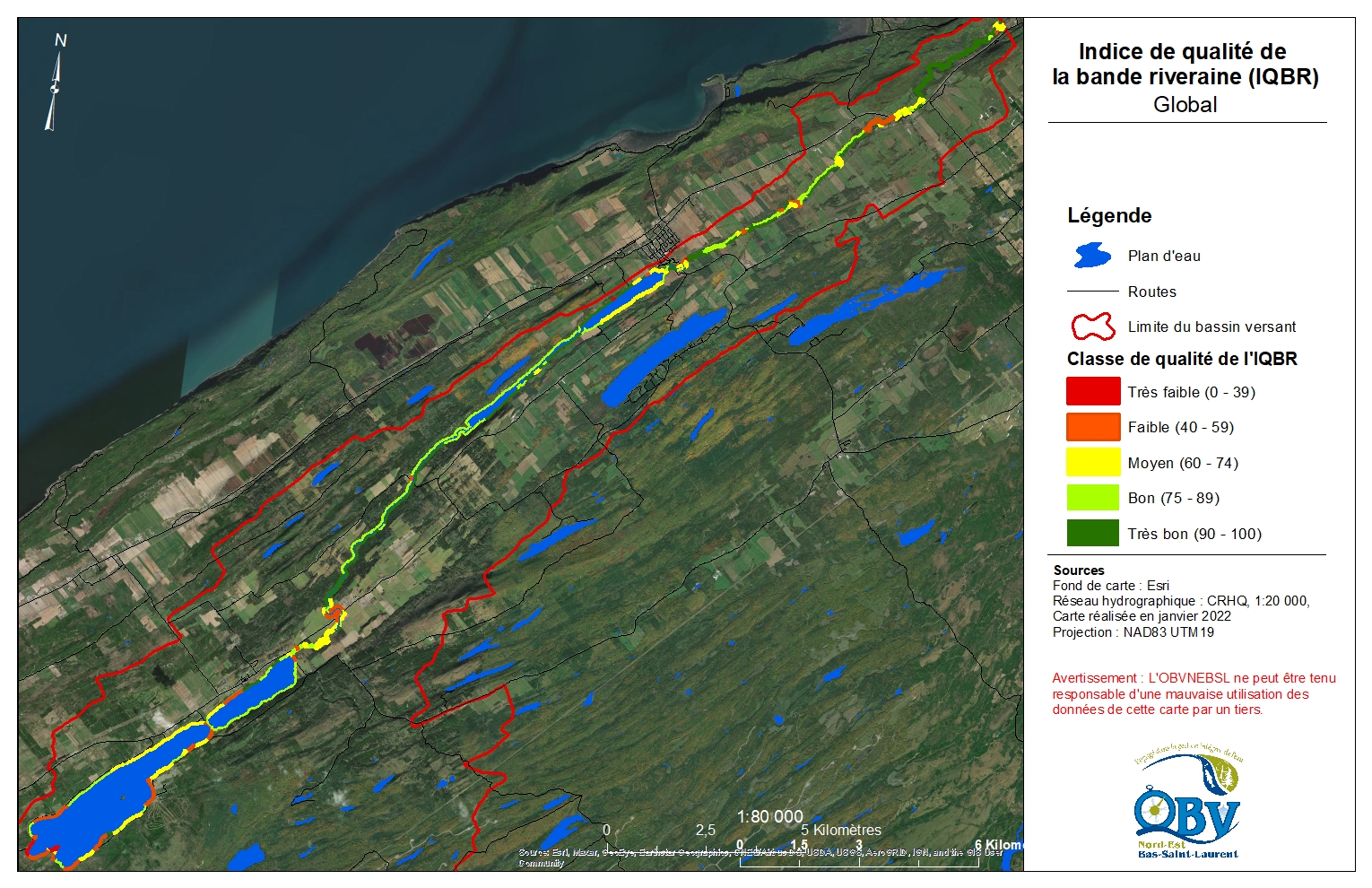Pick the light green Bon (75 - 89) swatch
The image size is (1372, 888).
(x=1092, y=498)
